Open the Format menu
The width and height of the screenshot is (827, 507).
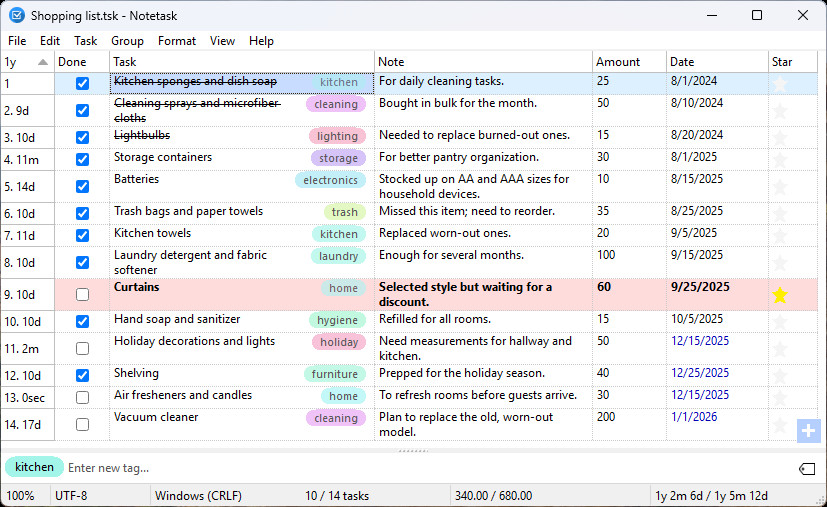(177, 41)
